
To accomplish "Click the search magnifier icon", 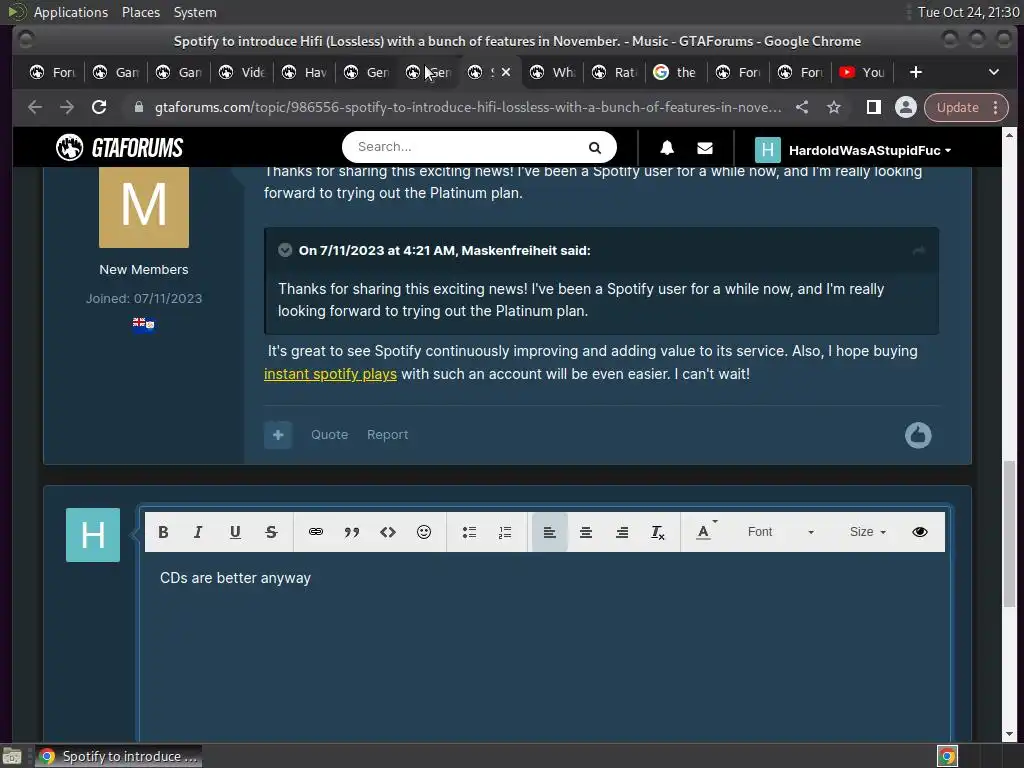I will pyautogui.click(x=594, y=148).
